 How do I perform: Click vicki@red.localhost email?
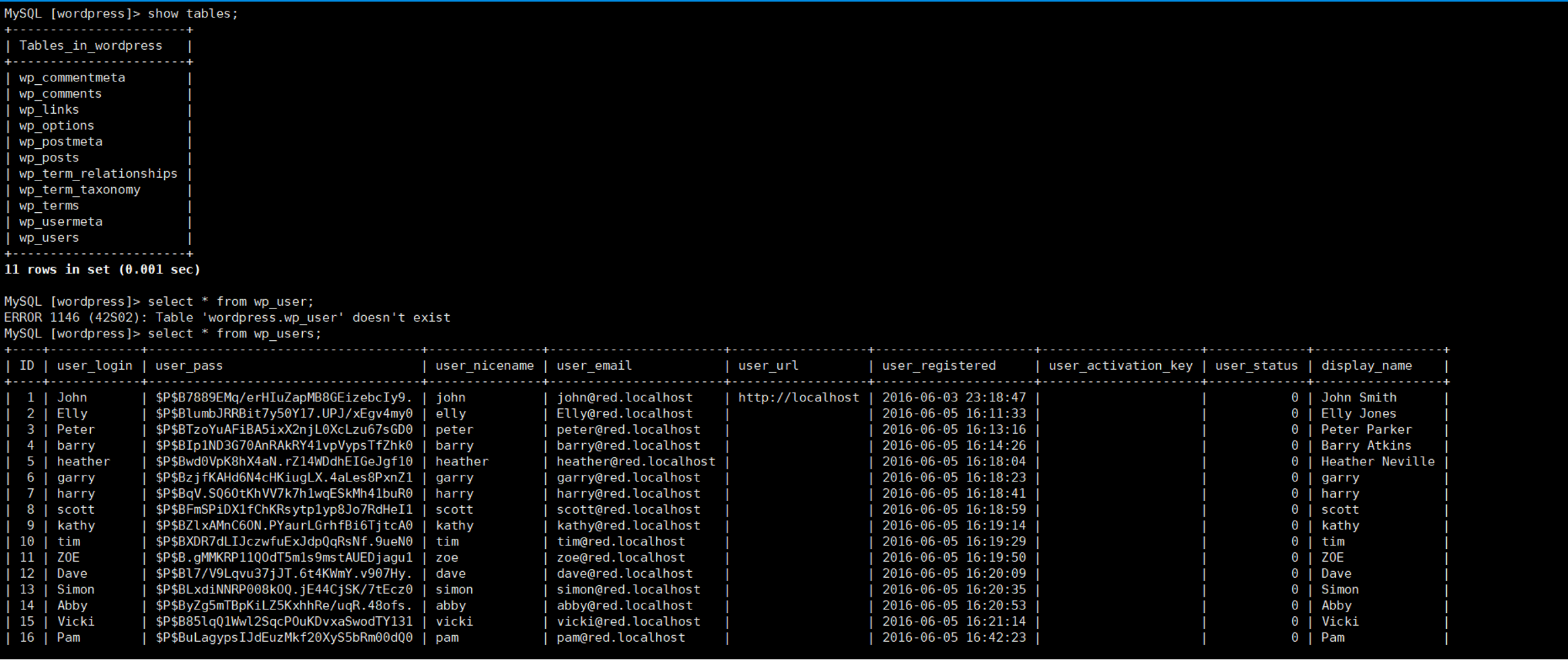pyautogui.click(x=629, y=622)
